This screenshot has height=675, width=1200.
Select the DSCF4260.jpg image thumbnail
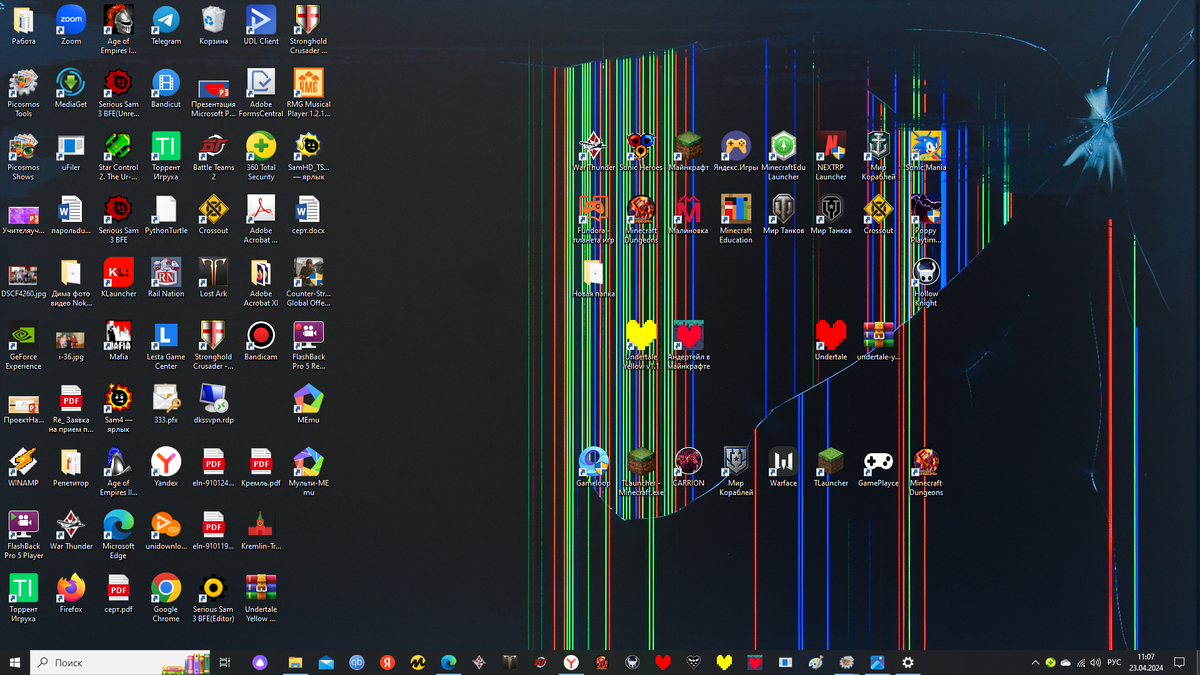click(x=23, y=278)
